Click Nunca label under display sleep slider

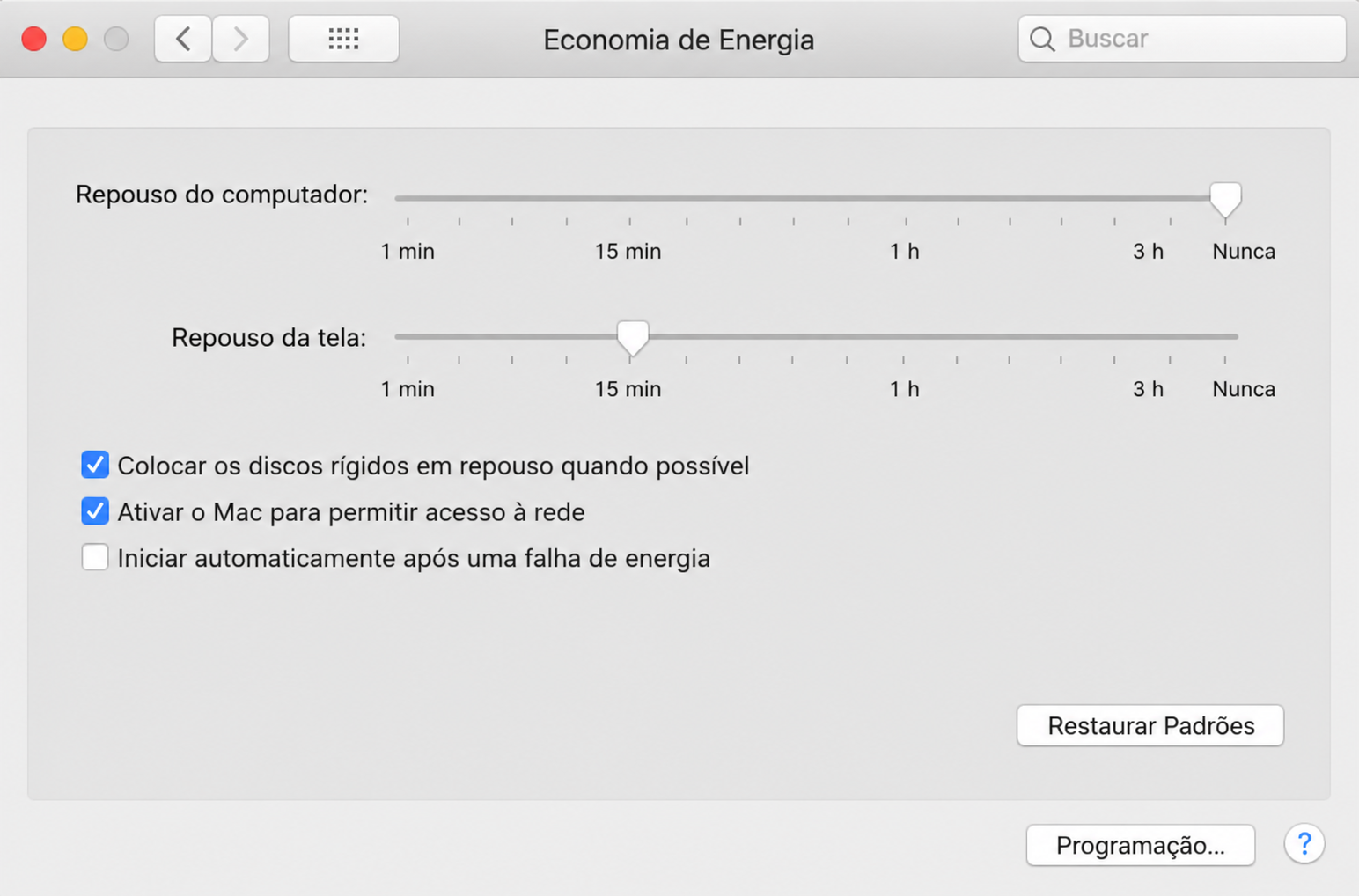point(1244,389)
